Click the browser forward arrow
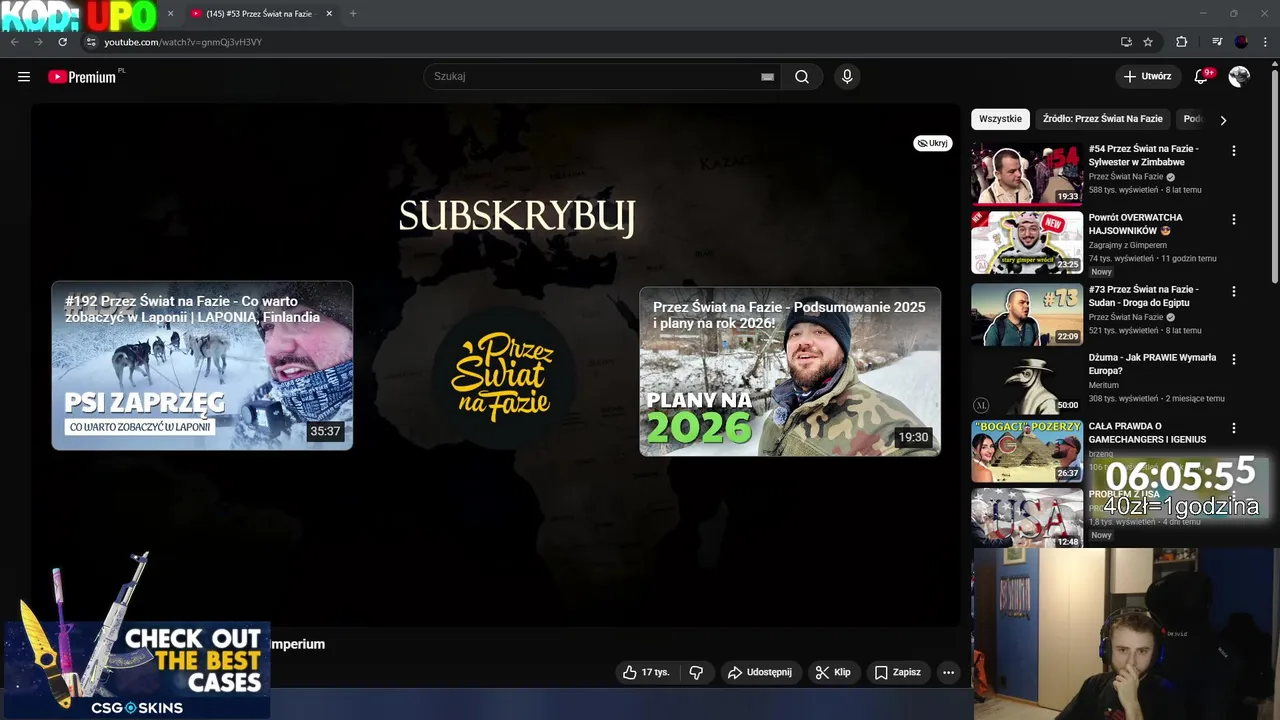Screen dimensions: 1280x720 point(38,42)
